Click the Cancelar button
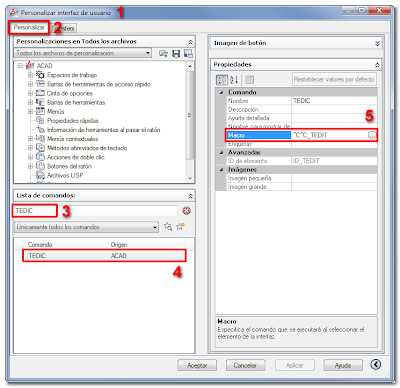This screenshot has height=388, width=400. 245,365
